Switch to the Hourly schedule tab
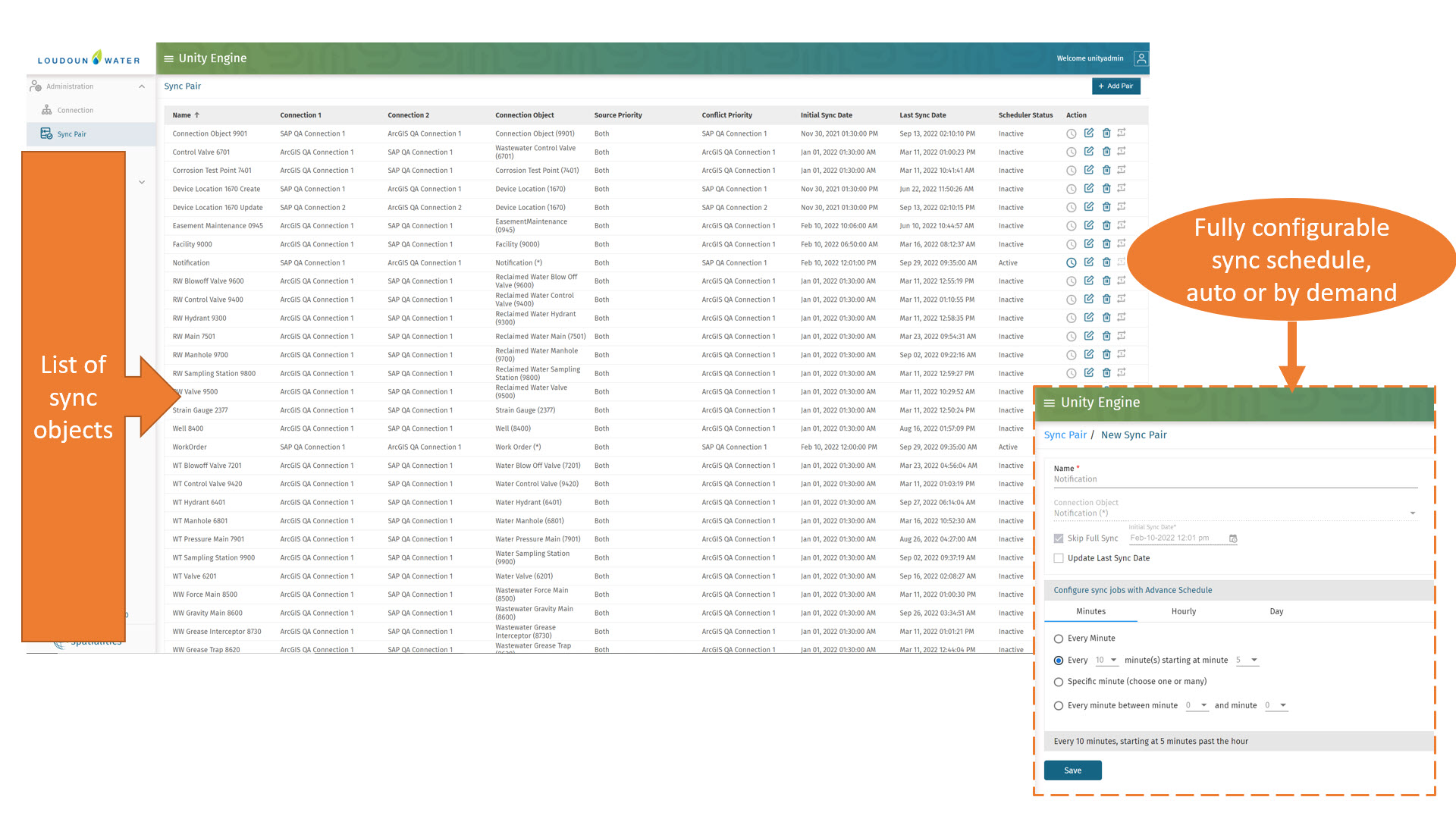Screen dimensions: 1456x819 click(1183, 611)
